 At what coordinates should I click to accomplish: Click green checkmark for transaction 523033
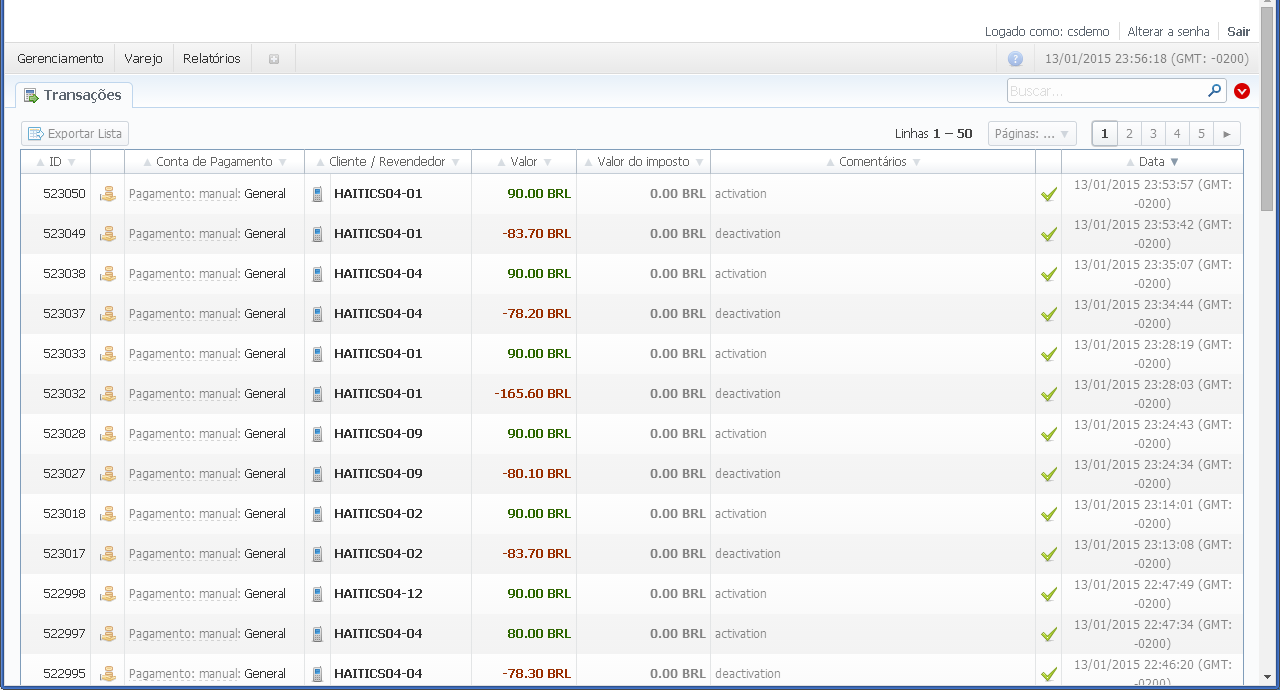point(1049,354)
